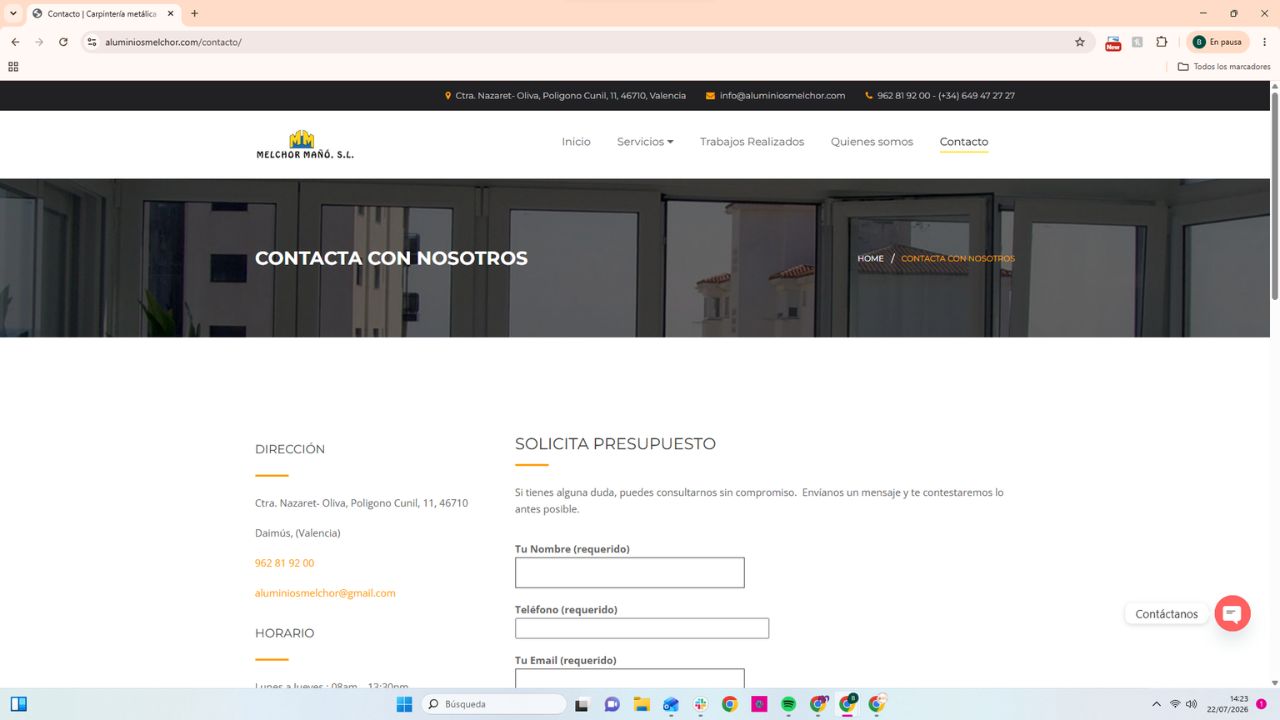Open the Quienes somos menu item
This screenshot has width=1280, height=720.
872,142
